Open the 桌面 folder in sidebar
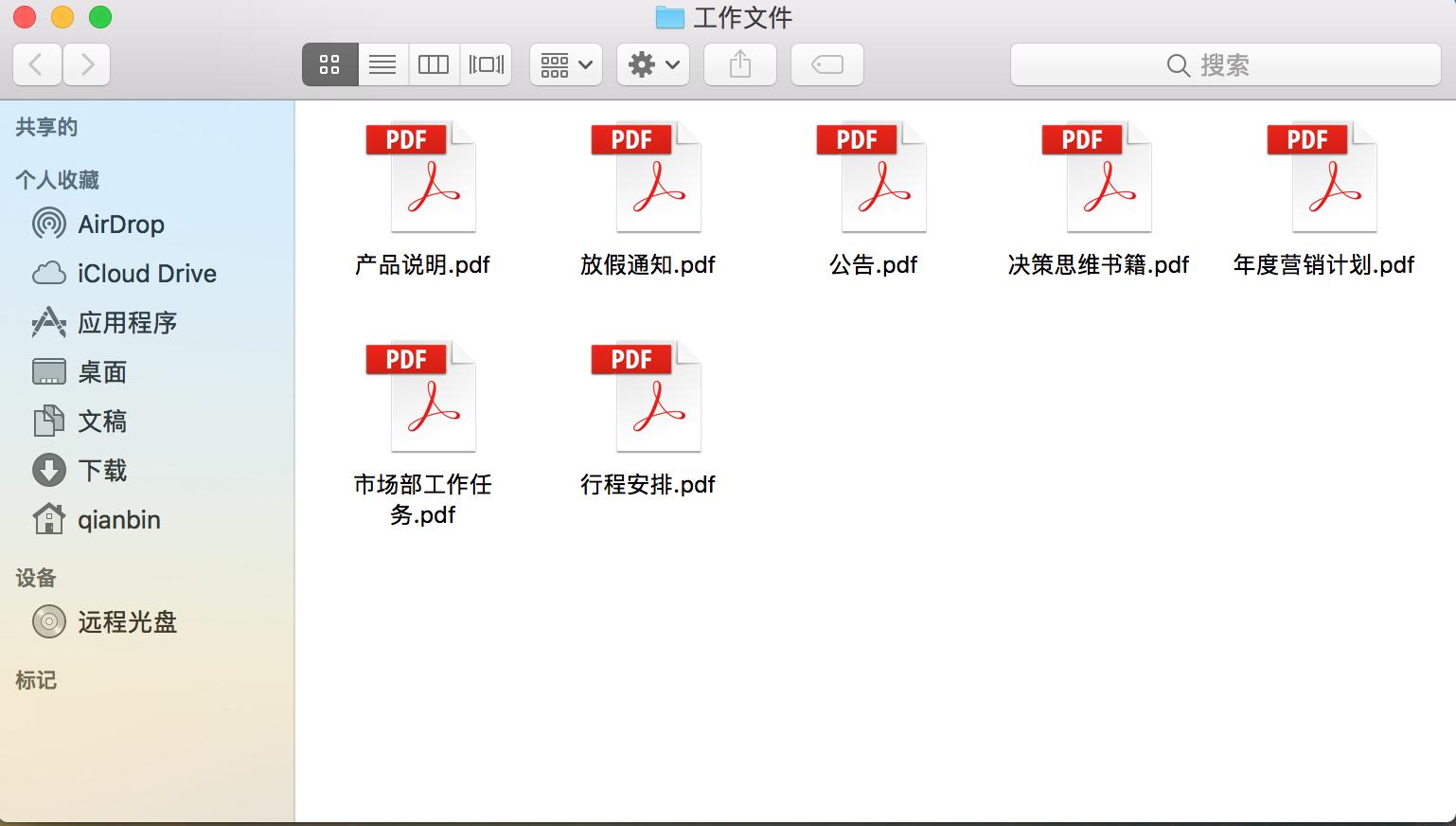 click(x=102, y=371)
